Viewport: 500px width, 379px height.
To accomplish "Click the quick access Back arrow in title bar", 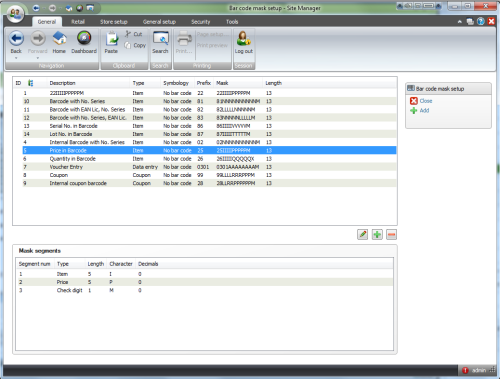I will [x=36, y=8].
